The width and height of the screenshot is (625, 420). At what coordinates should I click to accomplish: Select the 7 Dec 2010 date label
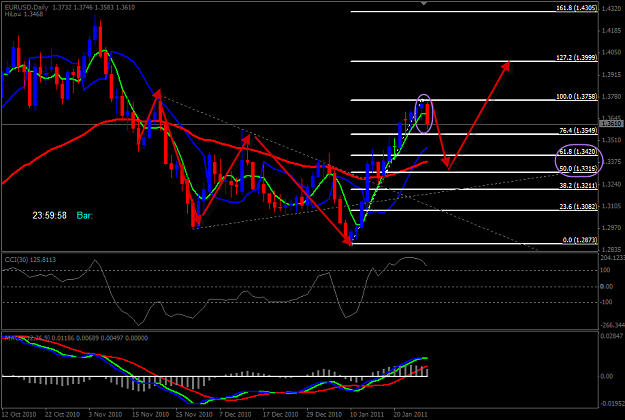point(236,414)
